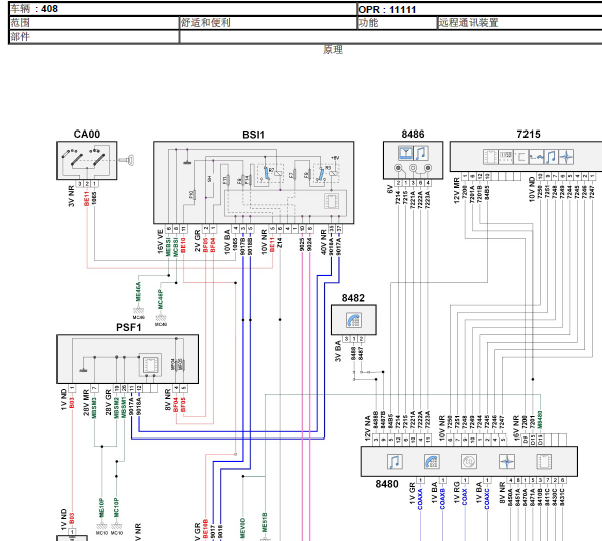
Task: Click the component label CA00
Action: pyautogui.click(x=87, y=134)
